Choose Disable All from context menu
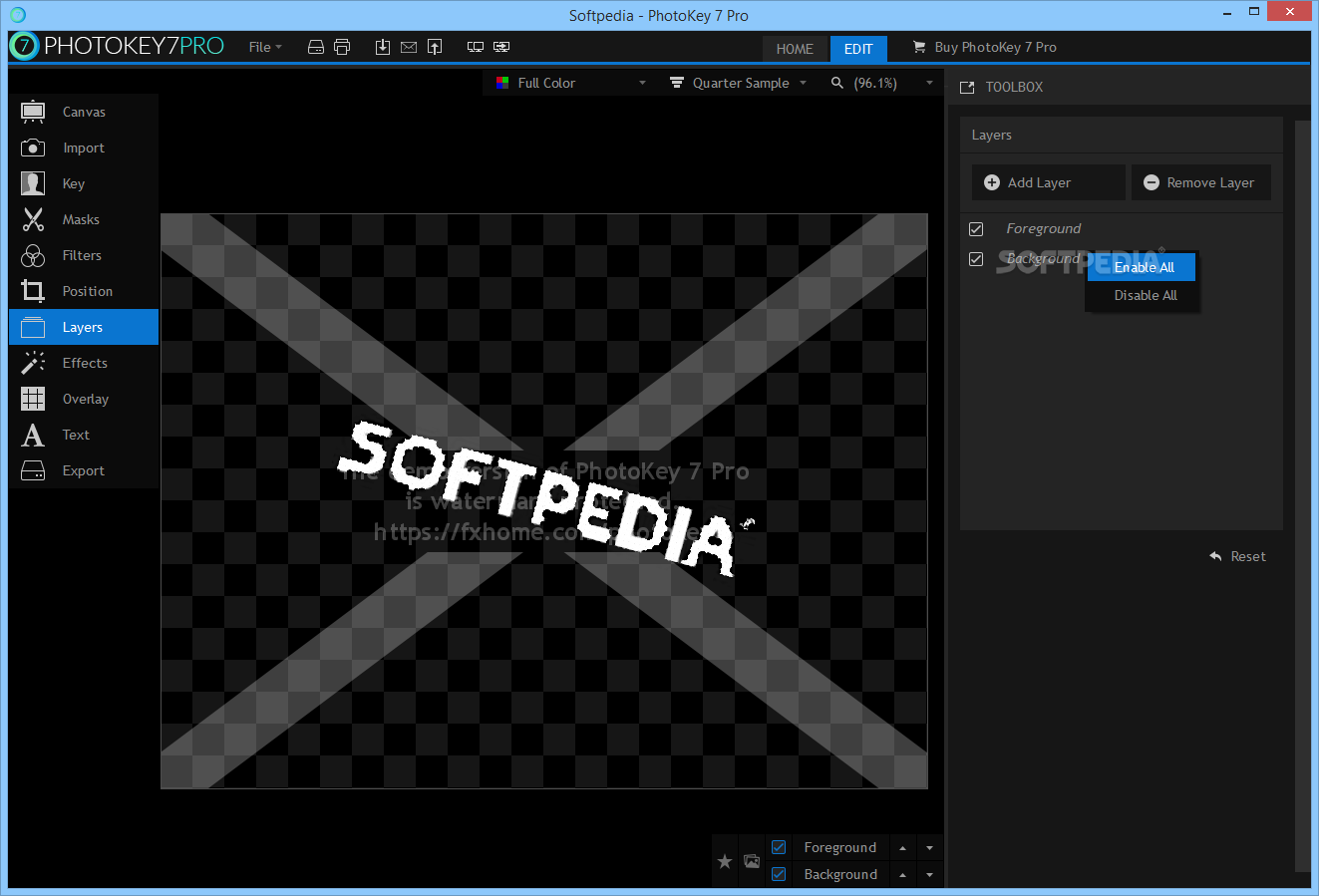 coord(1145,295)
